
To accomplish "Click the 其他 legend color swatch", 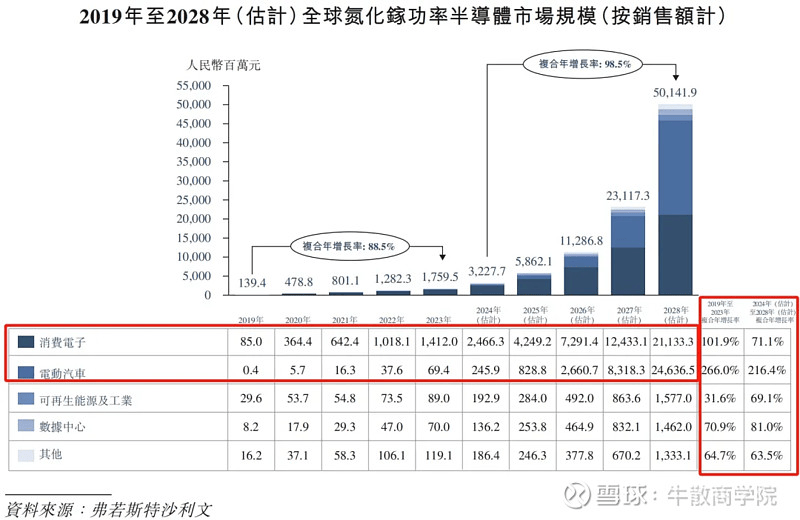I will click(26, 455).
